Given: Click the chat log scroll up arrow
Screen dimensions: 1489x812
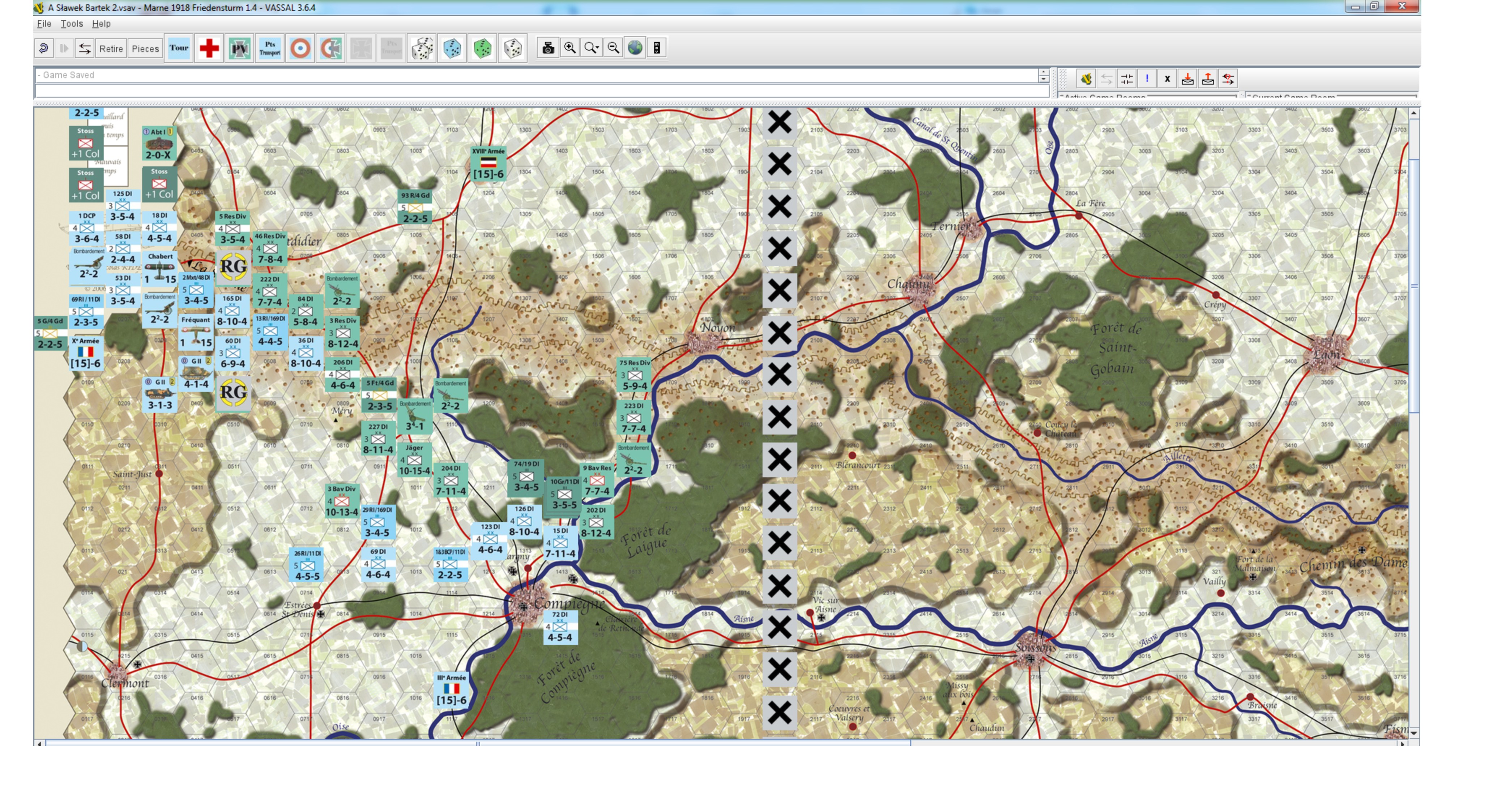Looking at the screenshot, I should click(1043, 72).
